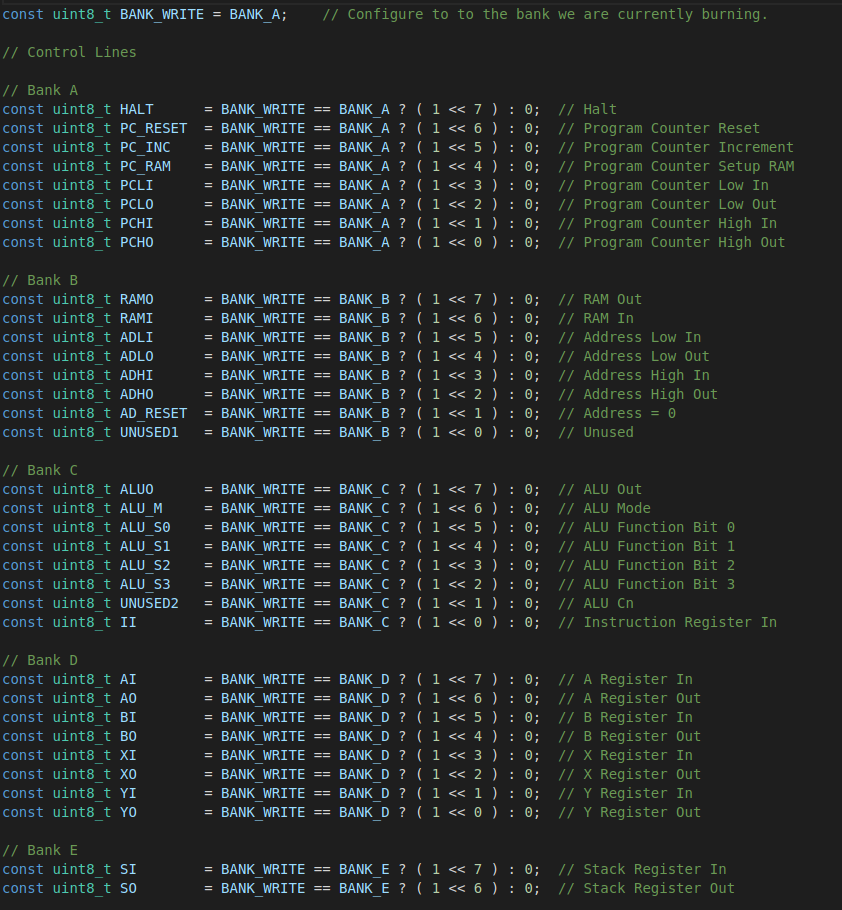Click the '// Control Lines' comment
This screenshot has height=910, width=842.
pos(69,52)
